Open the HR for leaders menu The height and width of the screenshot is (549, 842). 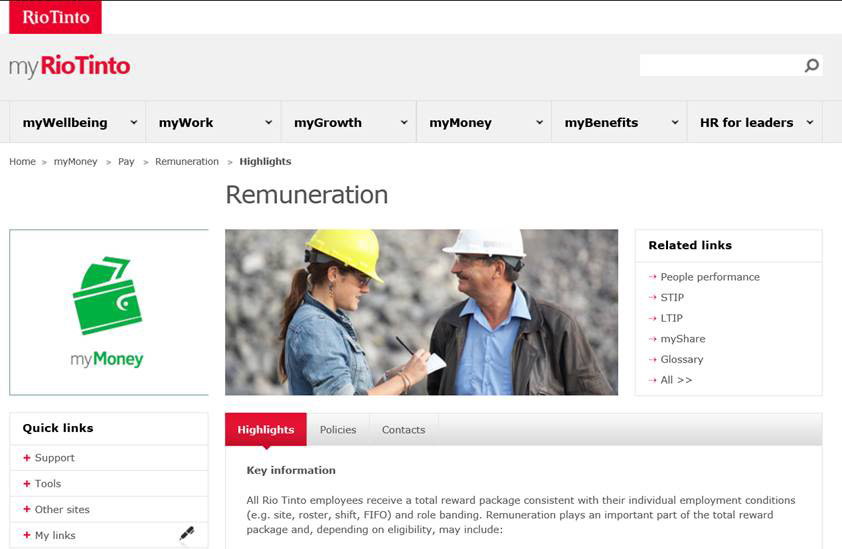pos(746,122)
